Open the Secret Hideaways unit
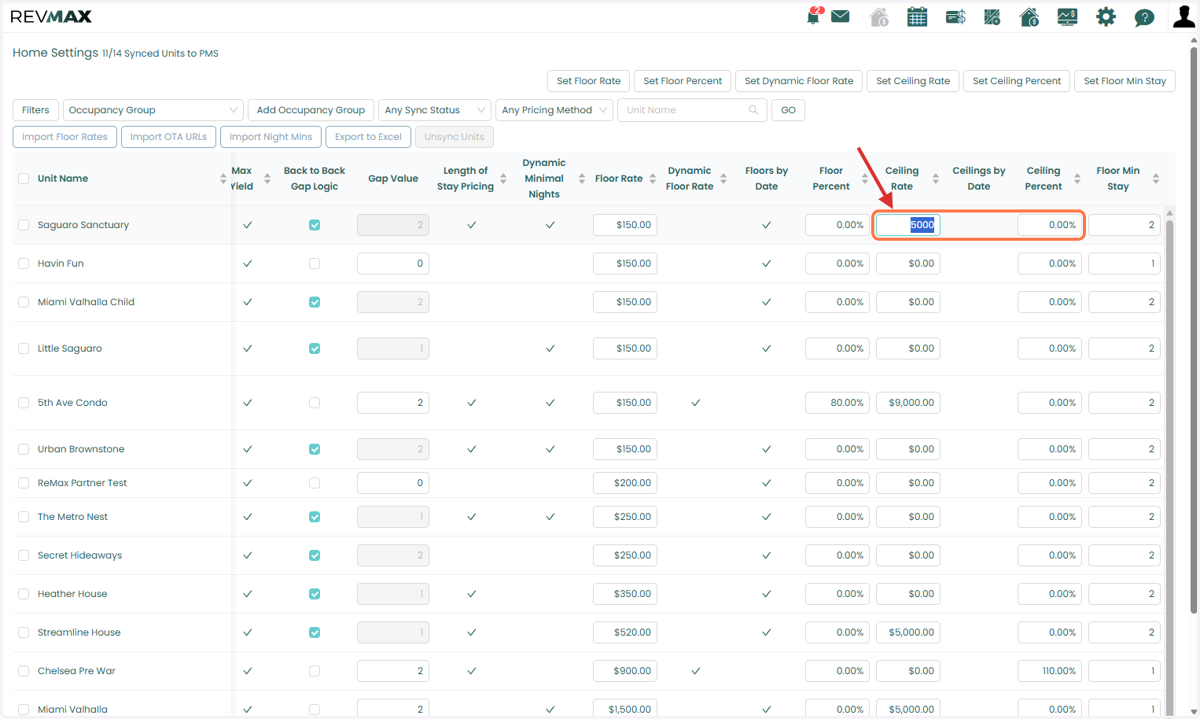This screenshot has height=719, width=1200. 80,555
